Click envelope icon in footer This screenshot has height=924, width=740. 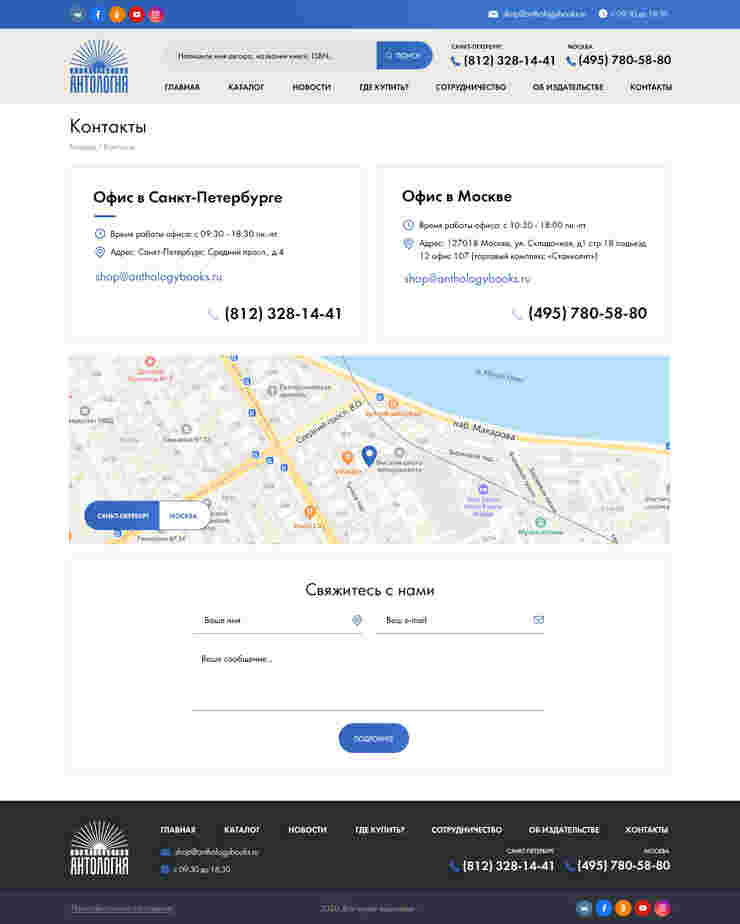165,852
